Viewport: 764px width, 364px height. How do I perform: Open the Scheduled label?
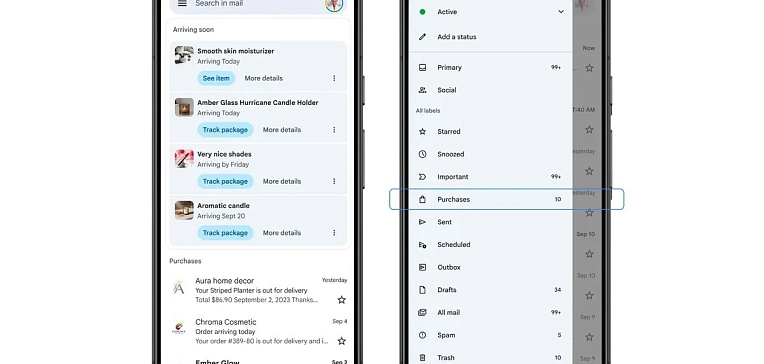tap(491, 245)
